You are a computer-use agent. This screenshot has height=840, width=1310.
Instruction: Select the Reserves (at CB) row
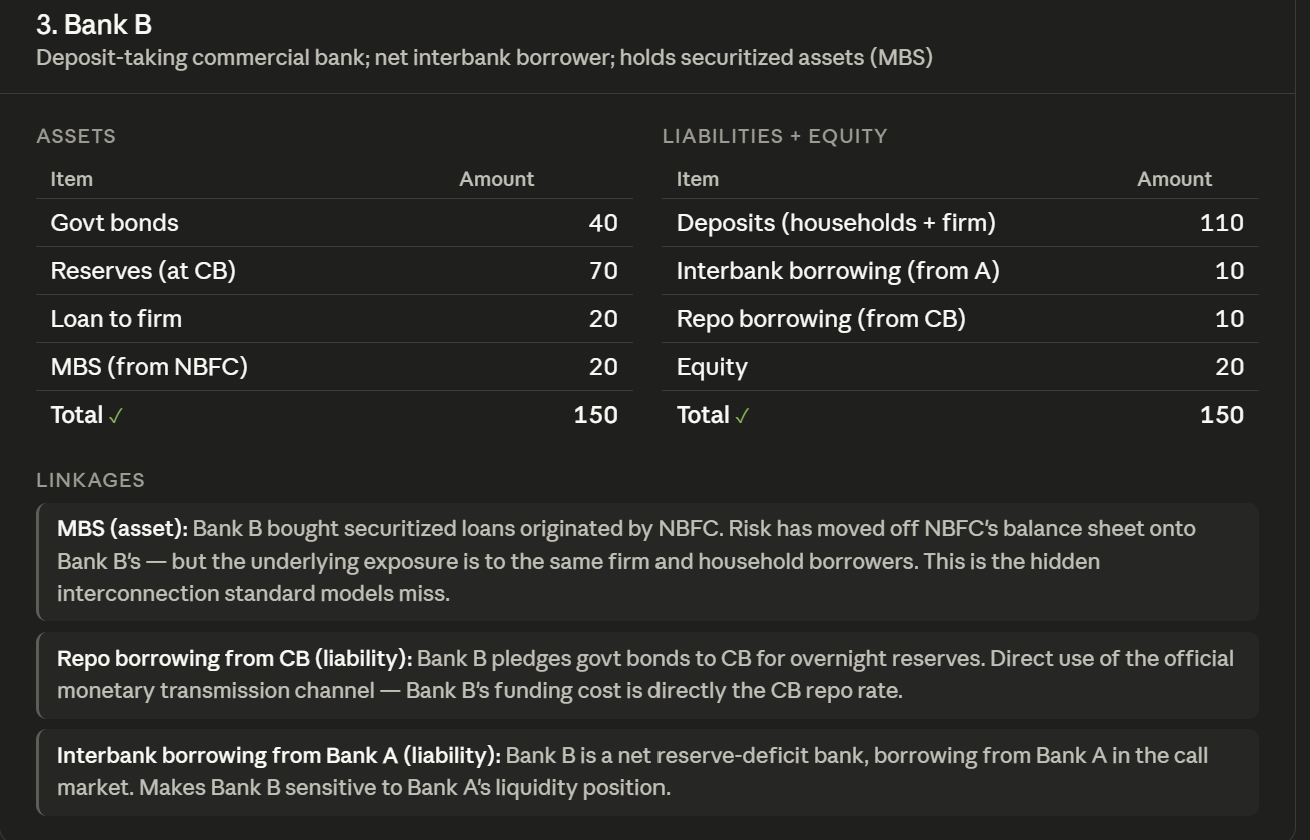pyautogui.click(x=334, y=271)
